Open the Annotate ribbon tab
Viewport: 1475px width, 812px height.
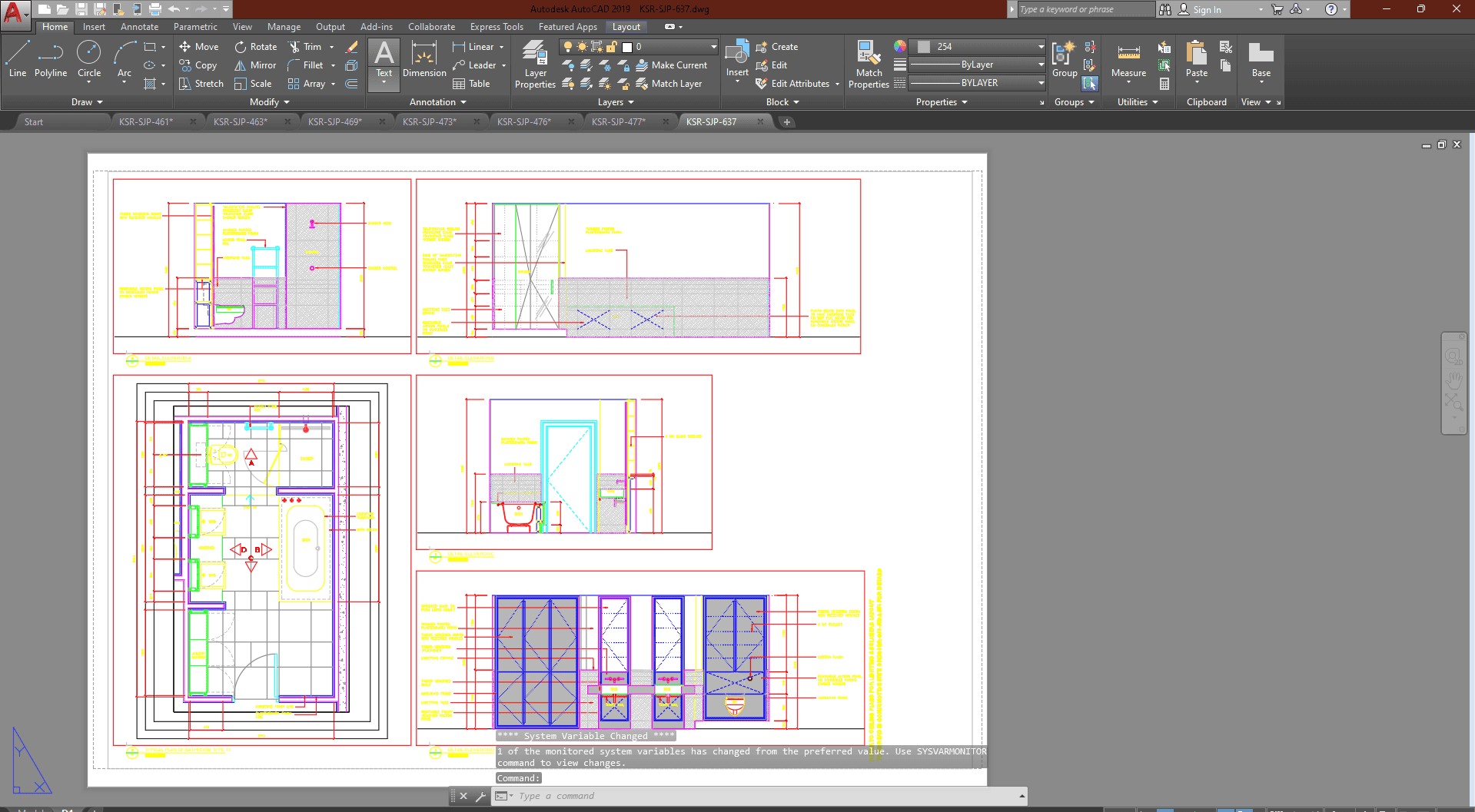point(139,27)
